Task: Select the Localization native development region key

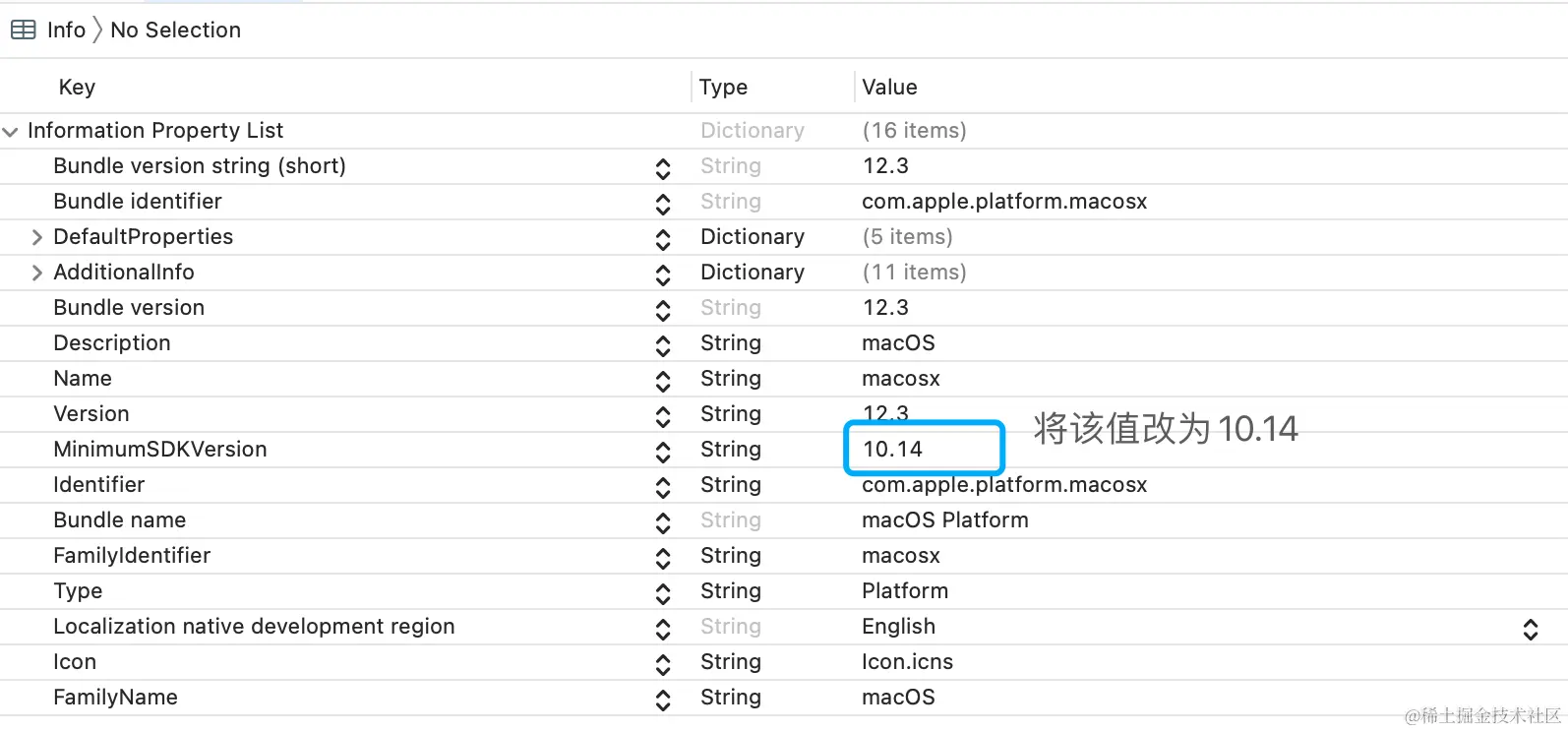Action: pyautogui.click(x=254, y=627)
